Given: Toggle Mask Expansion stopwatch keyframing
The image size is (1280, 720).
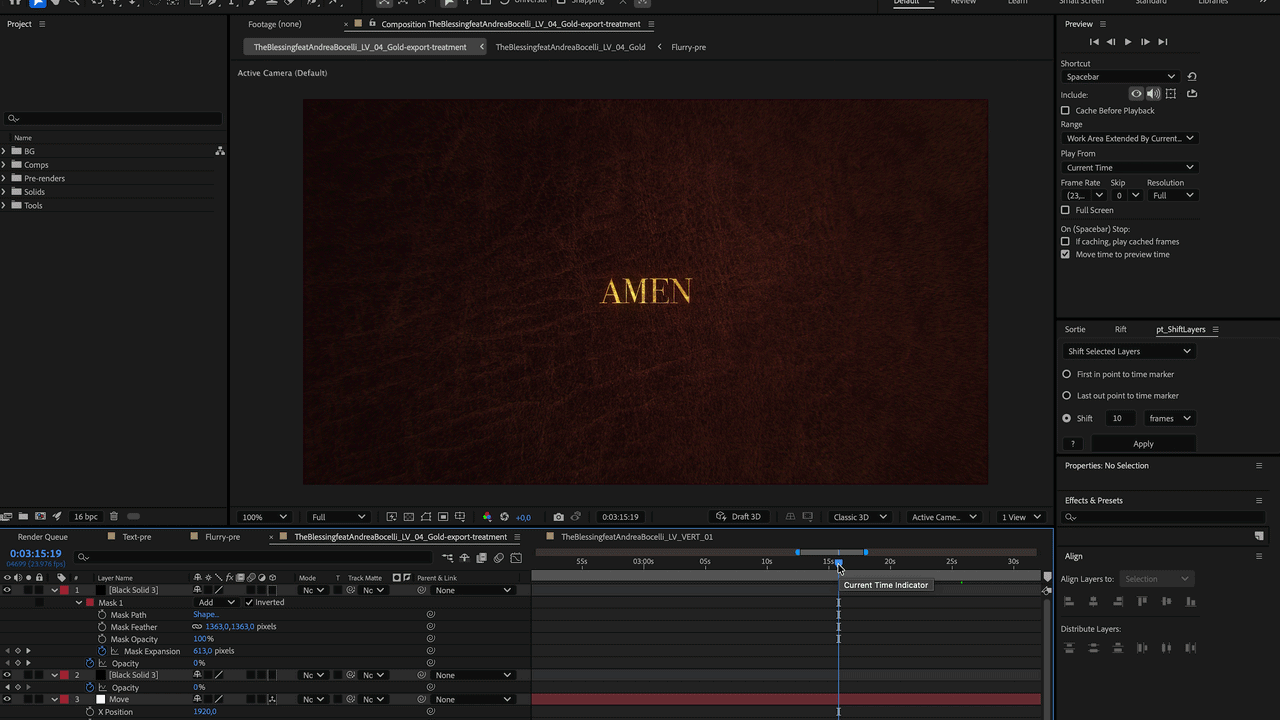Looking at the screenshot, I should pos(102,651).
